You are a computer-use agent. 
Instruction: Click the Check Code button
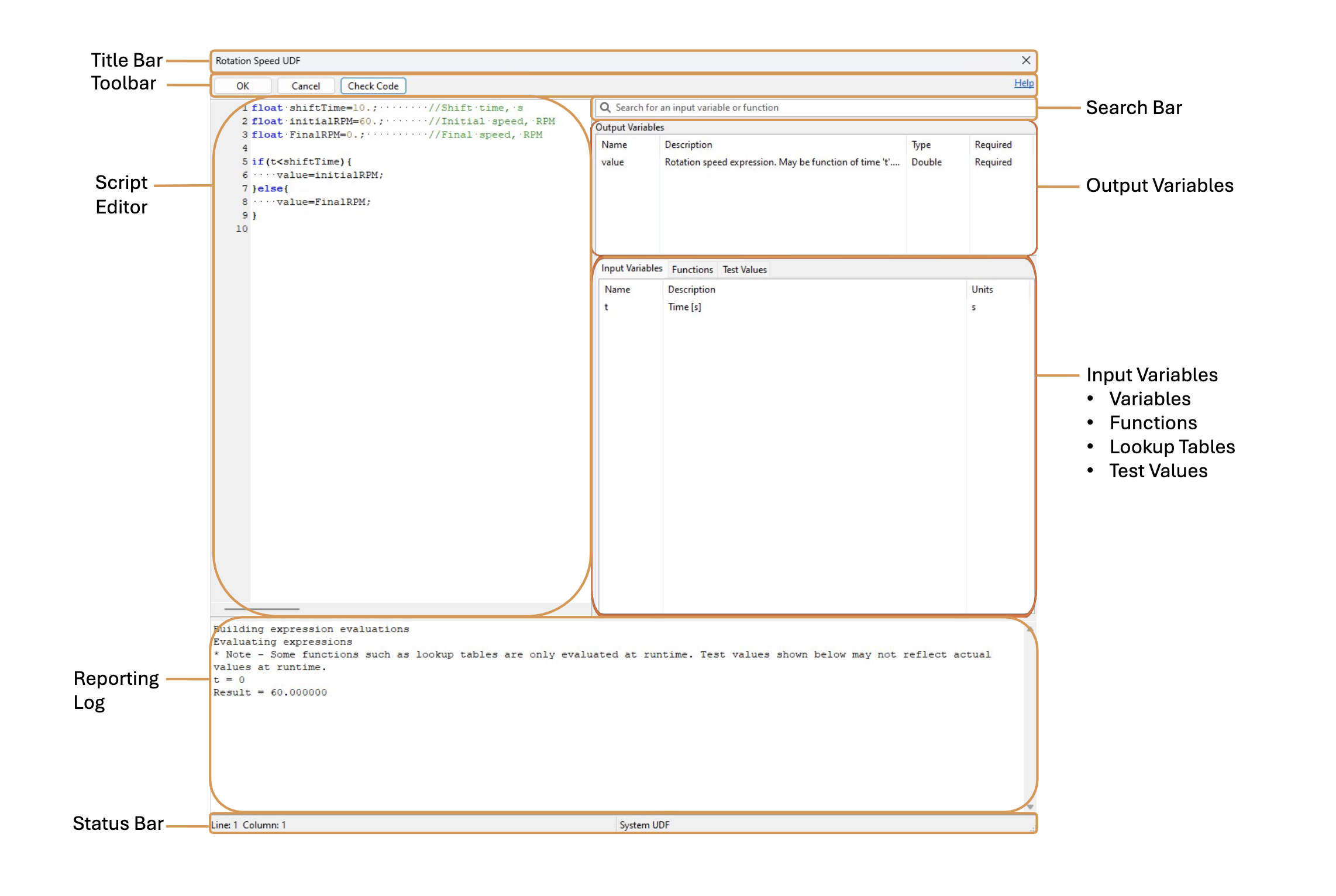(x=373, y=86)
